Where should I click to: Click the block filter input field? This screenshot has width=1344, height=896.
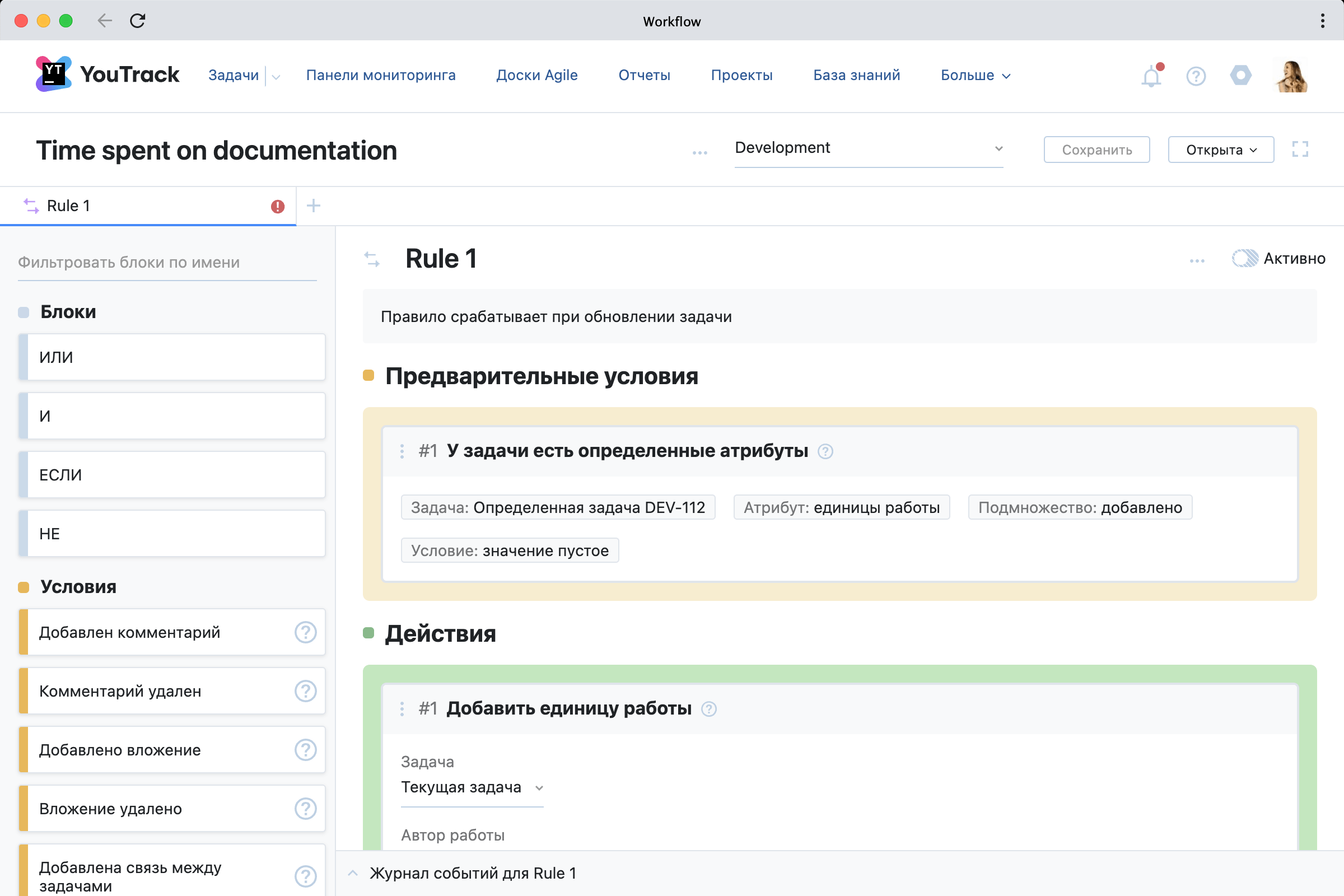[x=167, y=263]
